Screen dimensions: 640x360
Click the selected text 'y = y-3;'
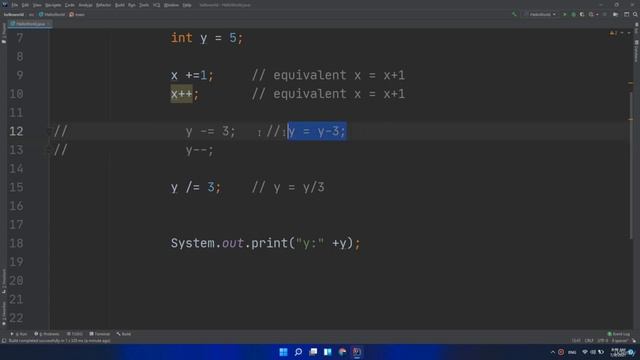pyautogui.click(x=317, y=131)
